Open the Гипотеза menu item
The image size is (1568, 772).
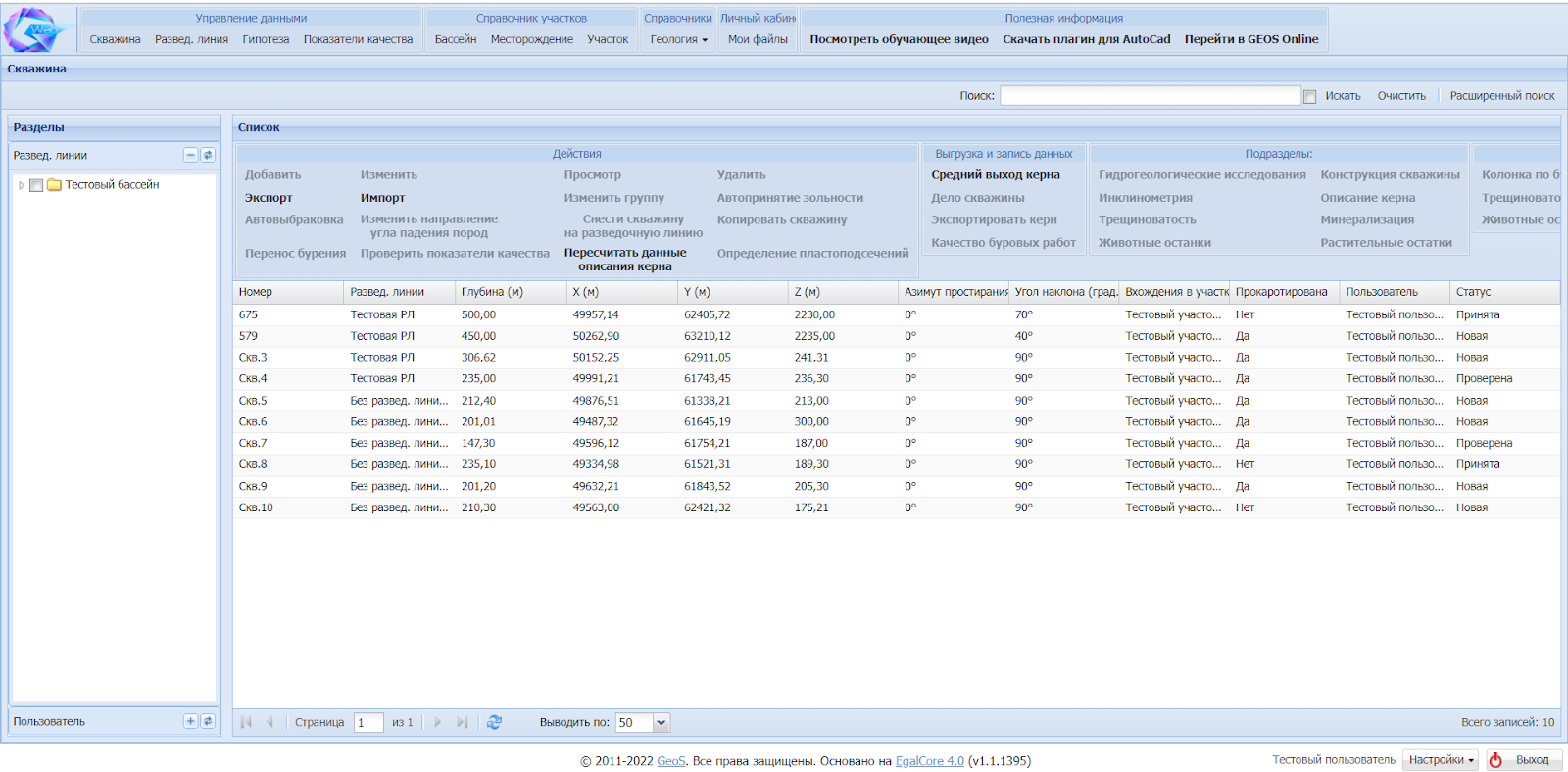(266, 39)
